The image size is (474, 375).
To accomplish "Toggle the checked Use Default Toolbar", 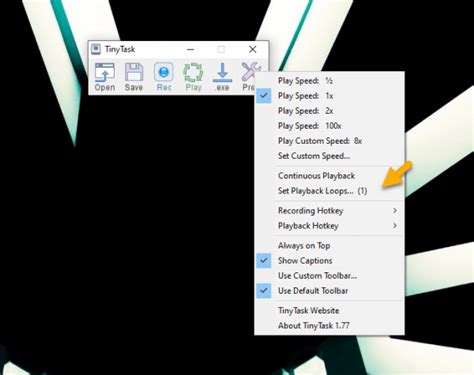I will click(x=329, y=291).
